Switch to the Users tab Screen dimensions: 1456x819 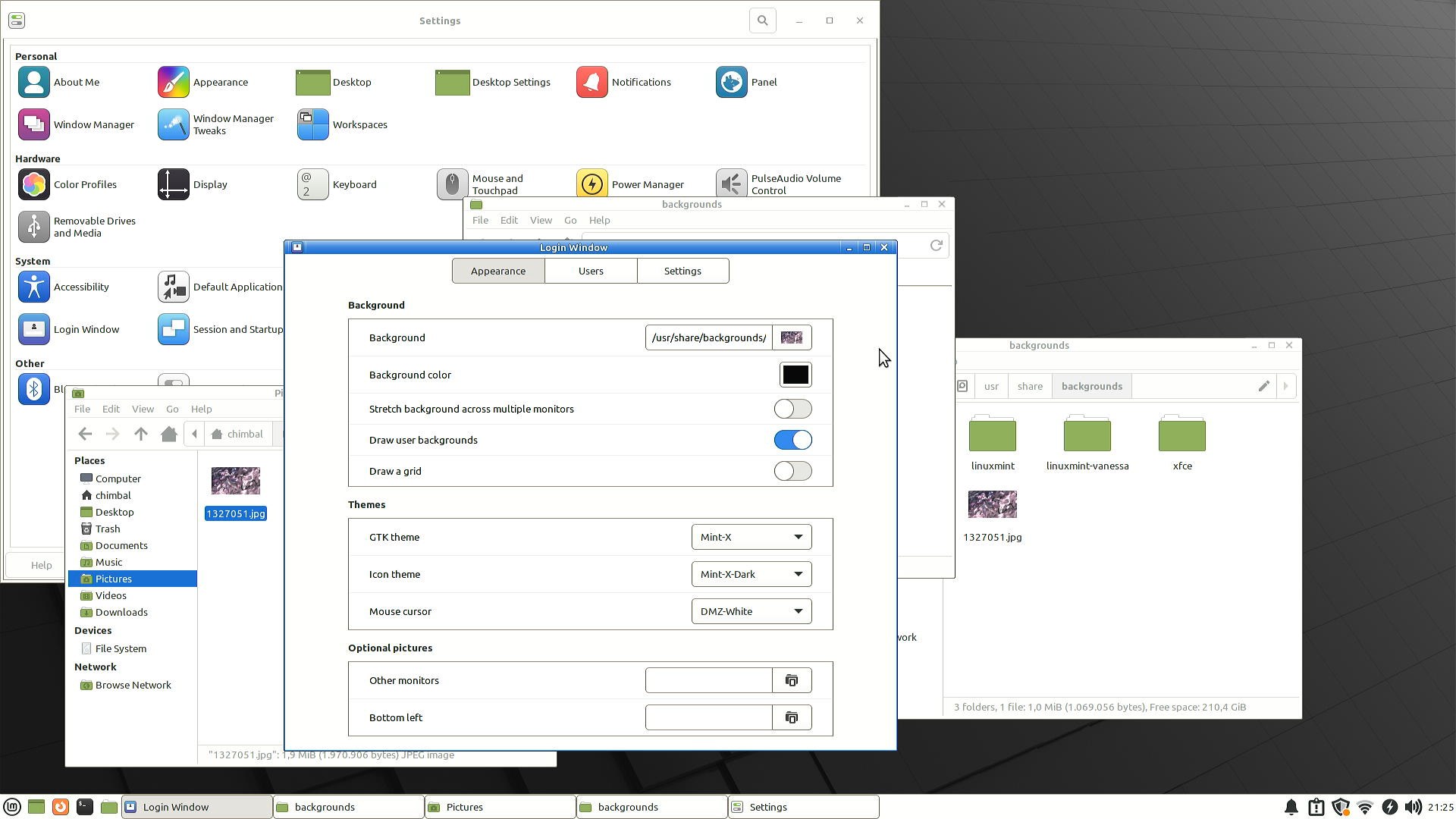click(x=591, y=271)
